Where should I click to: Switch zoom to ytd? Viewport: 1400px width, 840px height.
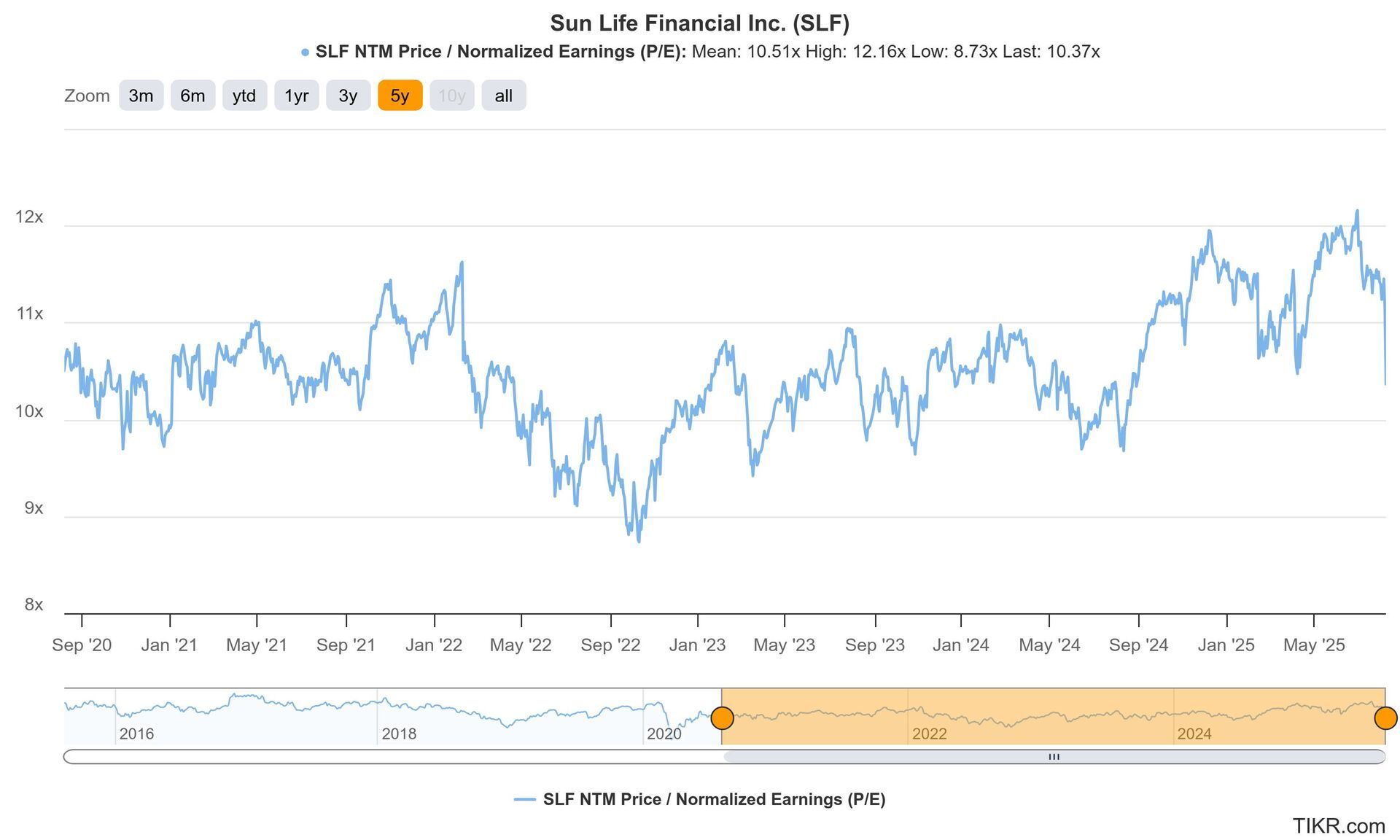244,96
